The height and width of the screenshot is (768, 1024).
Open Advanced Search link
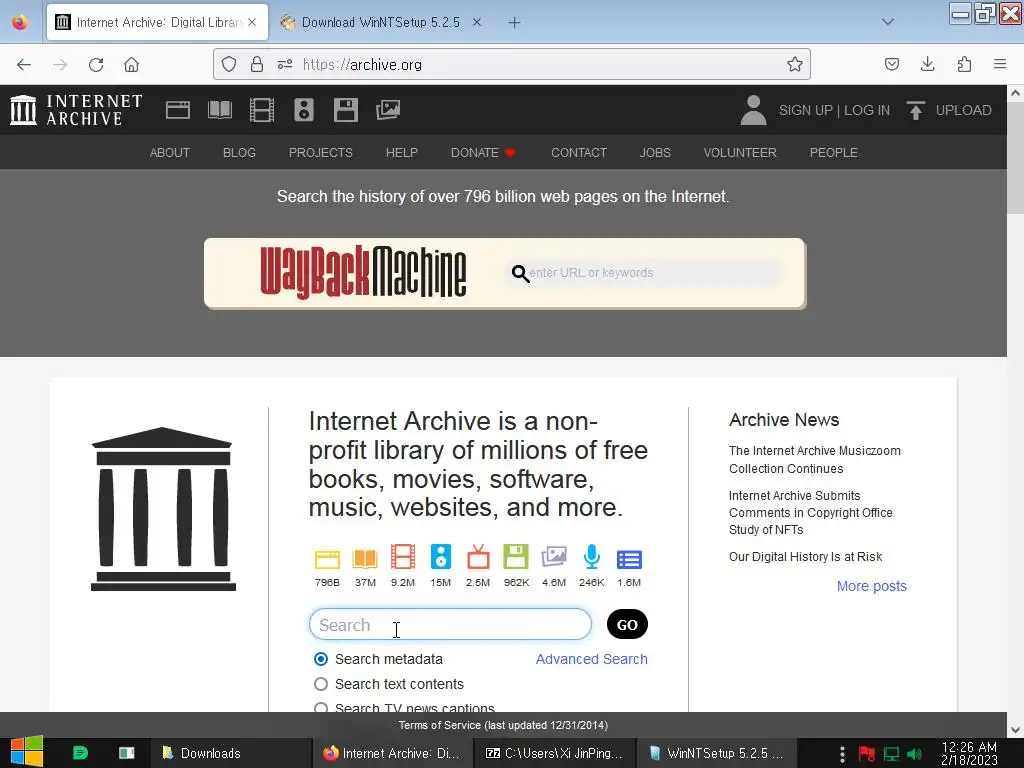[592, 659]
